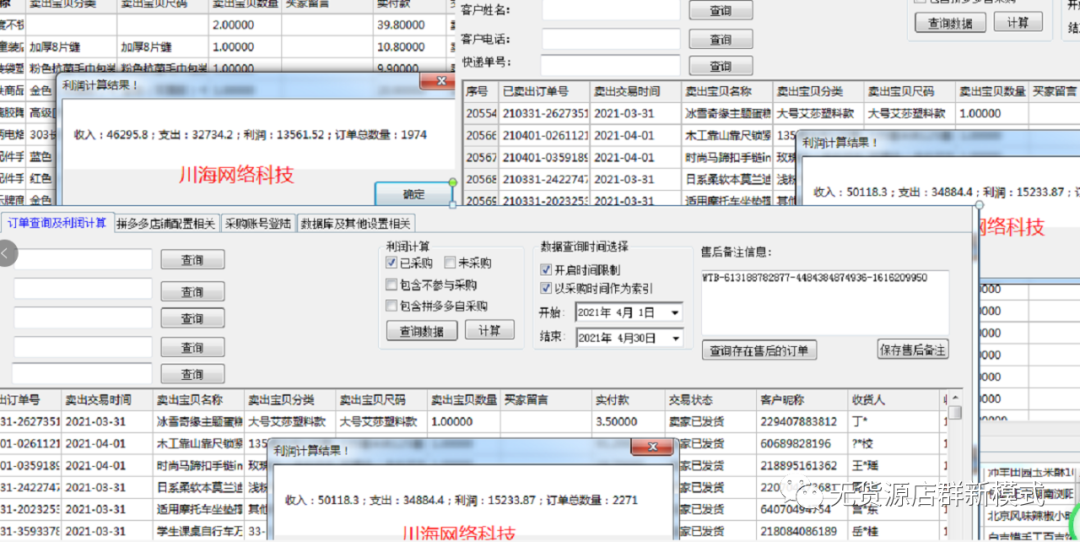Click the gray back arrow circle icon

(6, 253)
